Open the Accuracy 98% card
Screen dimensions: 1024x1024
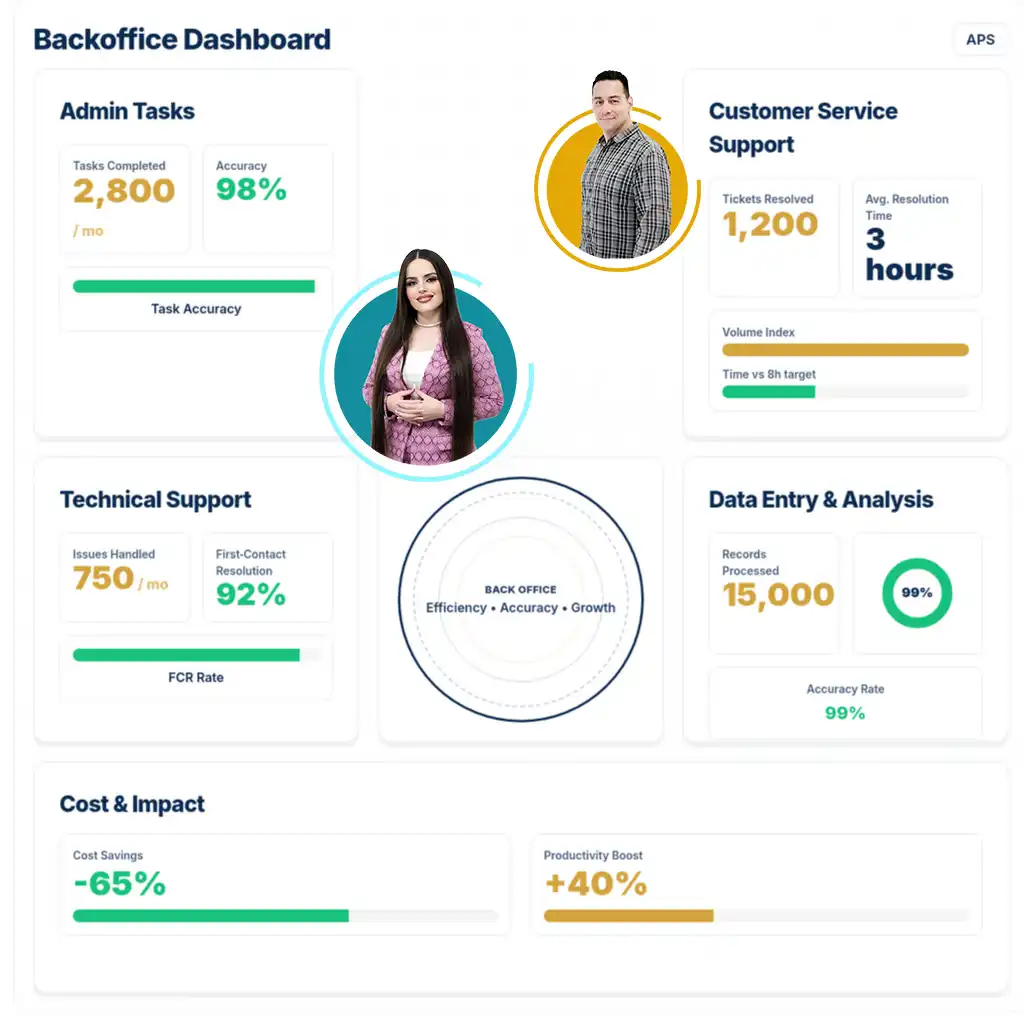pos(268,199)
